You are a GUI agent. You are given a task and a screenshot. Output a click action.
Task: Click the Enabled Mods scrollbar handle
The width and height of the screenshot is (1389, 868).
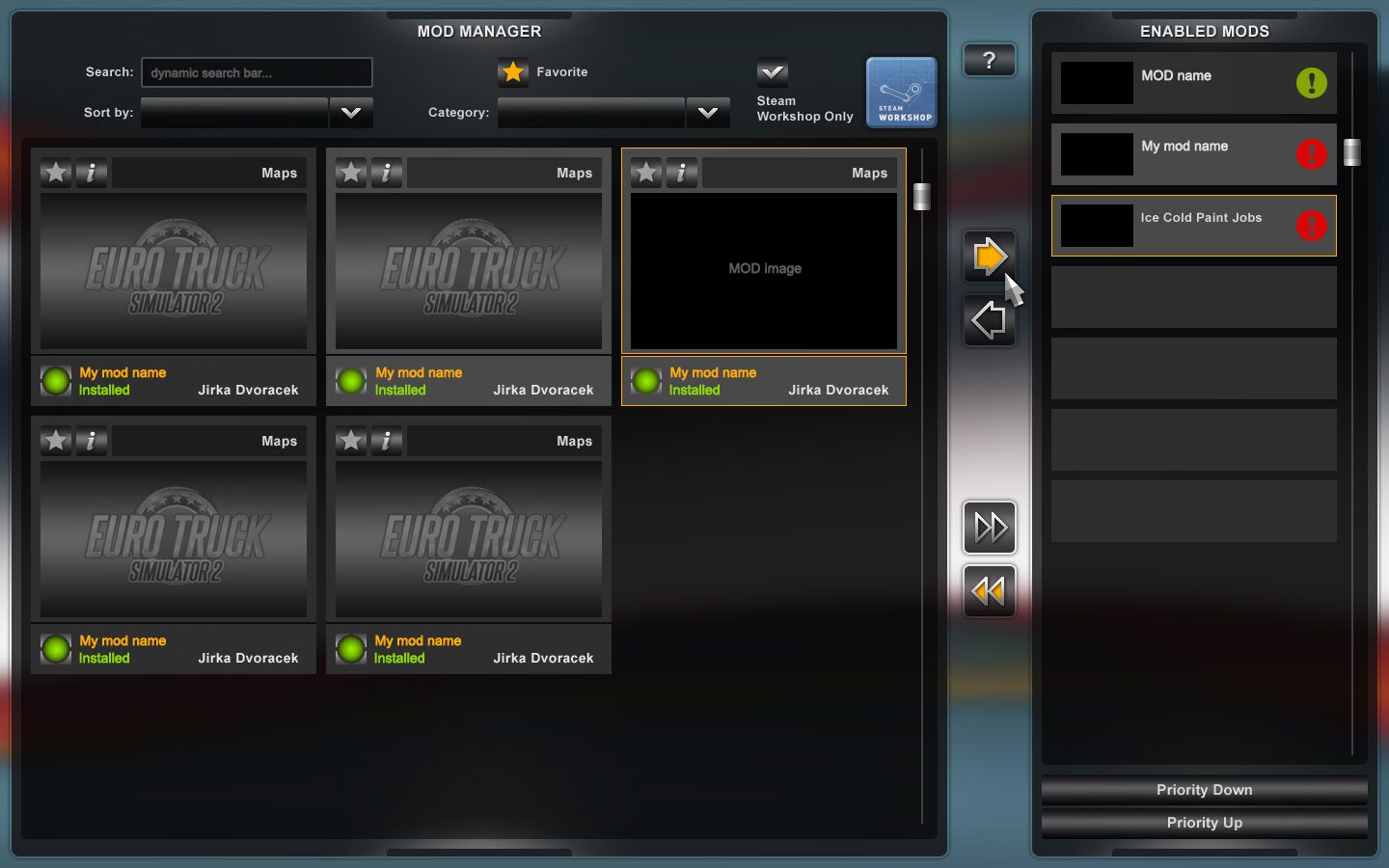(1352, 152)
